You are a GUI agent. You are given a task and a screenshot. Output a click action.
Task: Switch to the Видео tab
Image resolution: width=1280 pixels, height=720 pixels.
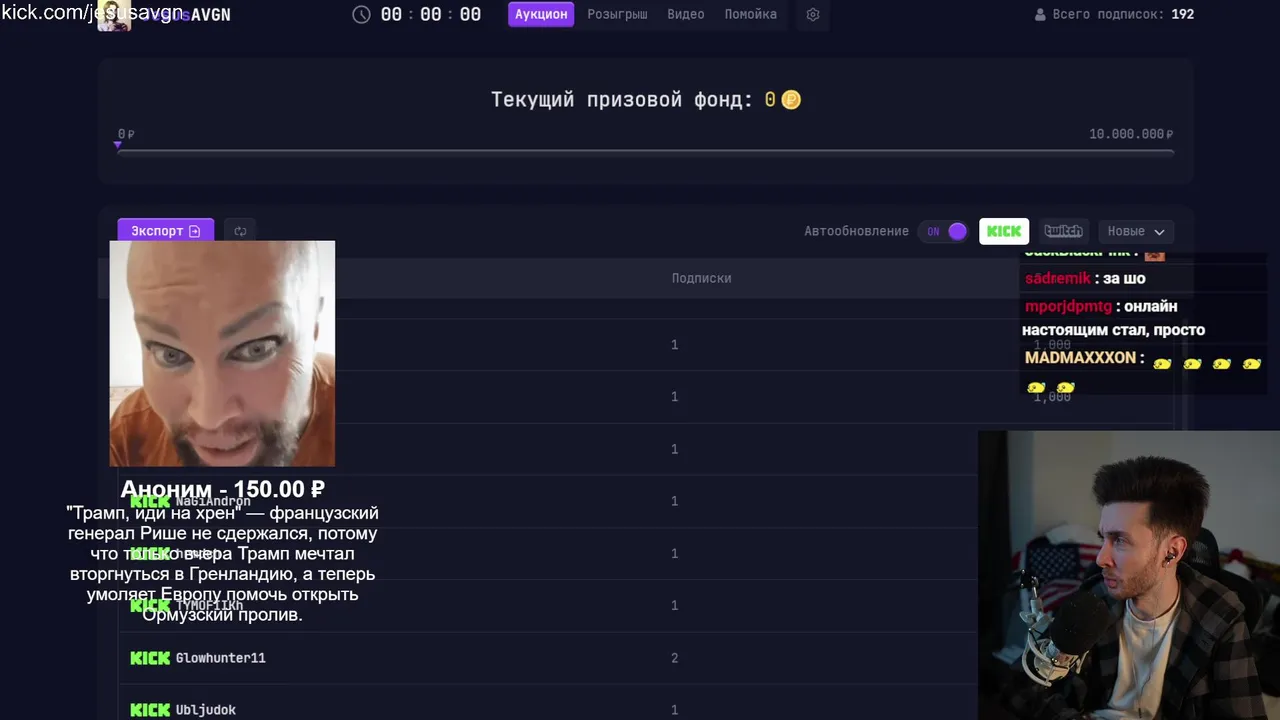click(x=686, y=14)
